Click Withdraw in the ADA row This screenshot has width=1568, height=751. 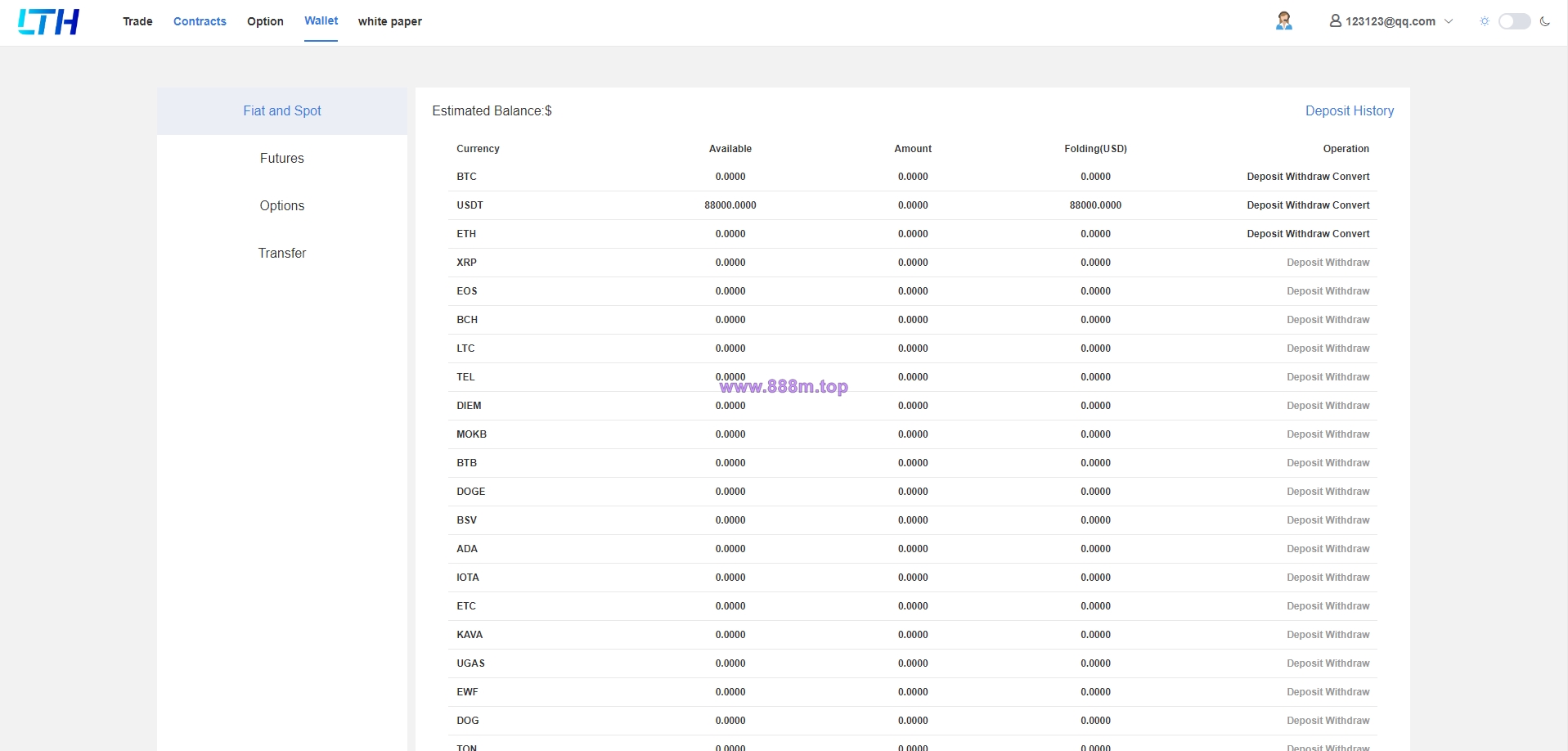[x=1348, y=549]
